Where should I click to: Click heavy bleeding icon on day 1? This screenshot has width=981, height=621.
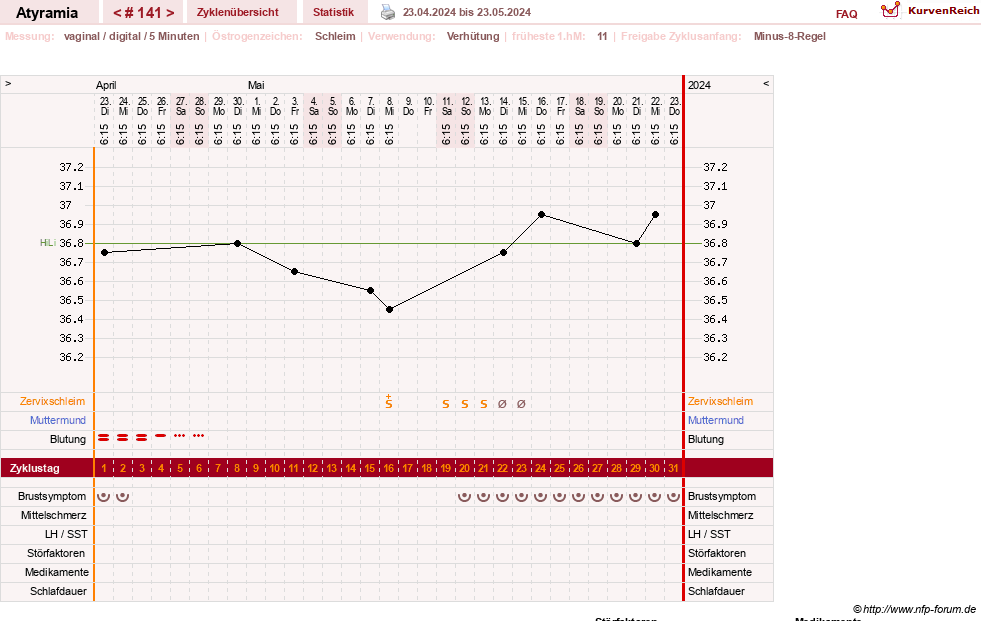[x=104, y=438]
